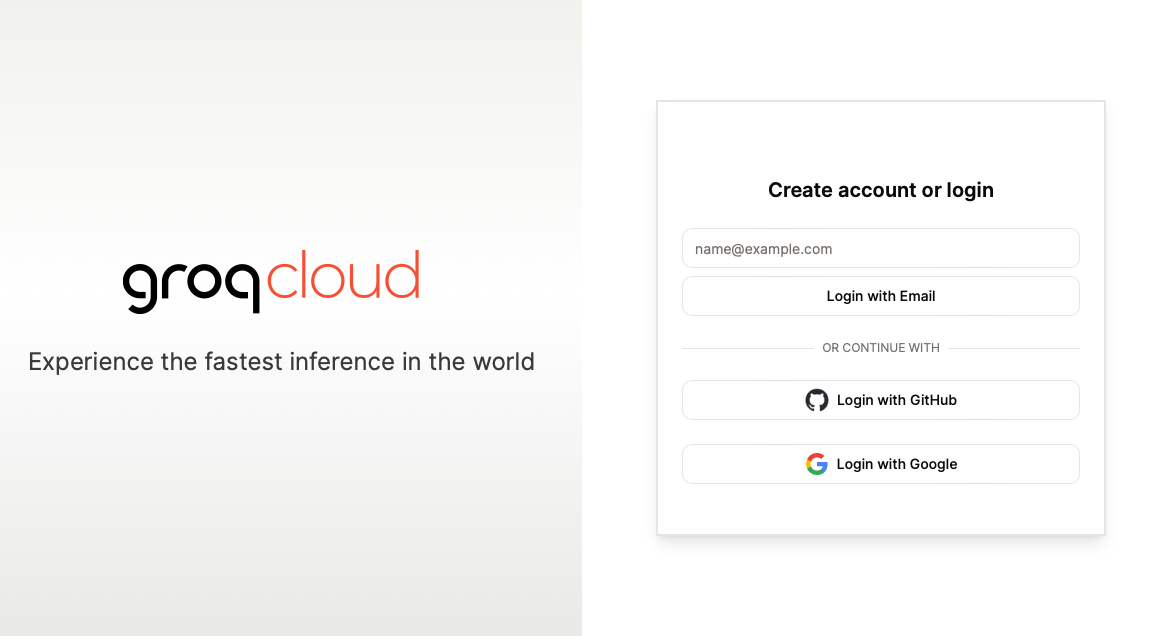Choose the Login with Google button
This screenshot has height=636, width=1163.
tap(896, 464)
